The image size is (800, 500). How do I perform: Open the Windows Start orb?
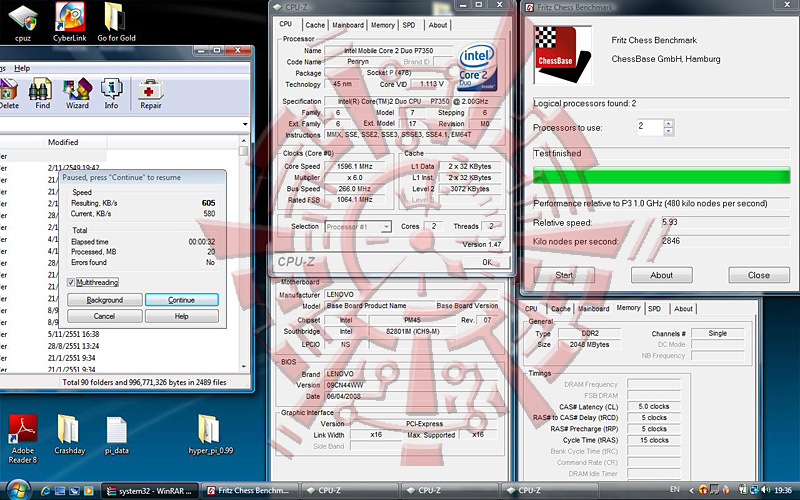pos(18,490)
